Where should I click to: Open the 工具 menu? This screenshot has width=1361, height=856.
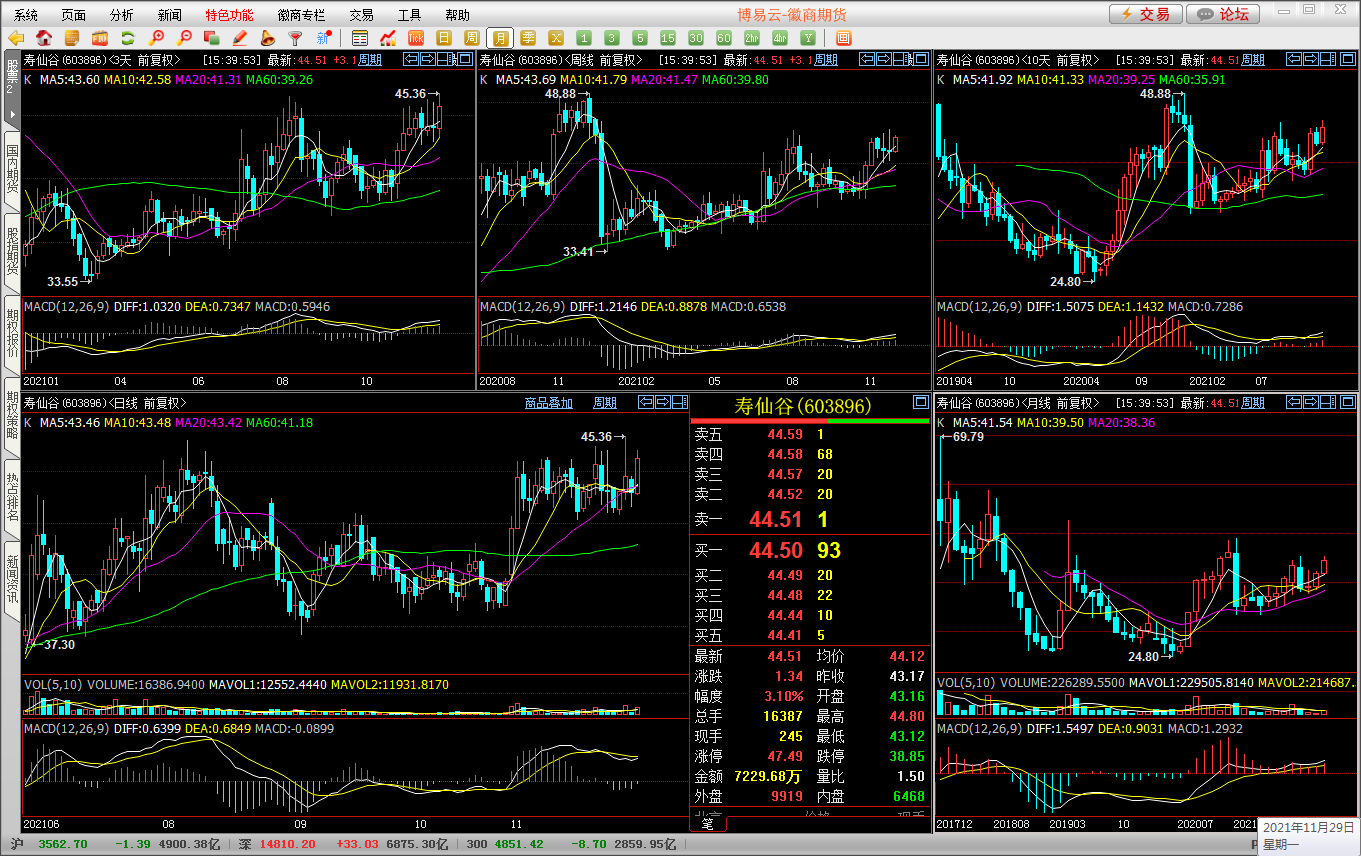(x=409, y=15)
